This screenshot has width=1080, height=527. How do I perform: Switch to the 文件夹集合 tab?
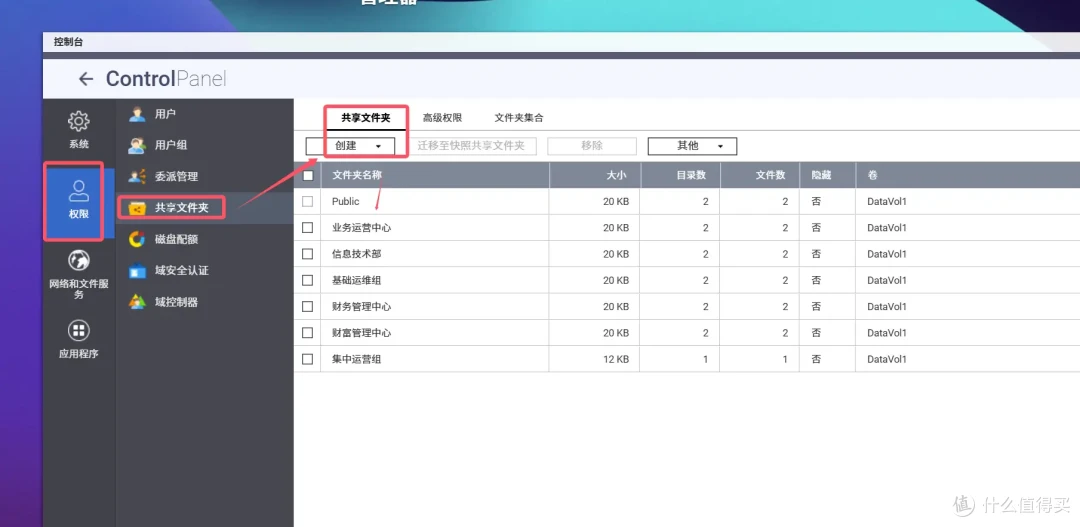tap(519, 118)
